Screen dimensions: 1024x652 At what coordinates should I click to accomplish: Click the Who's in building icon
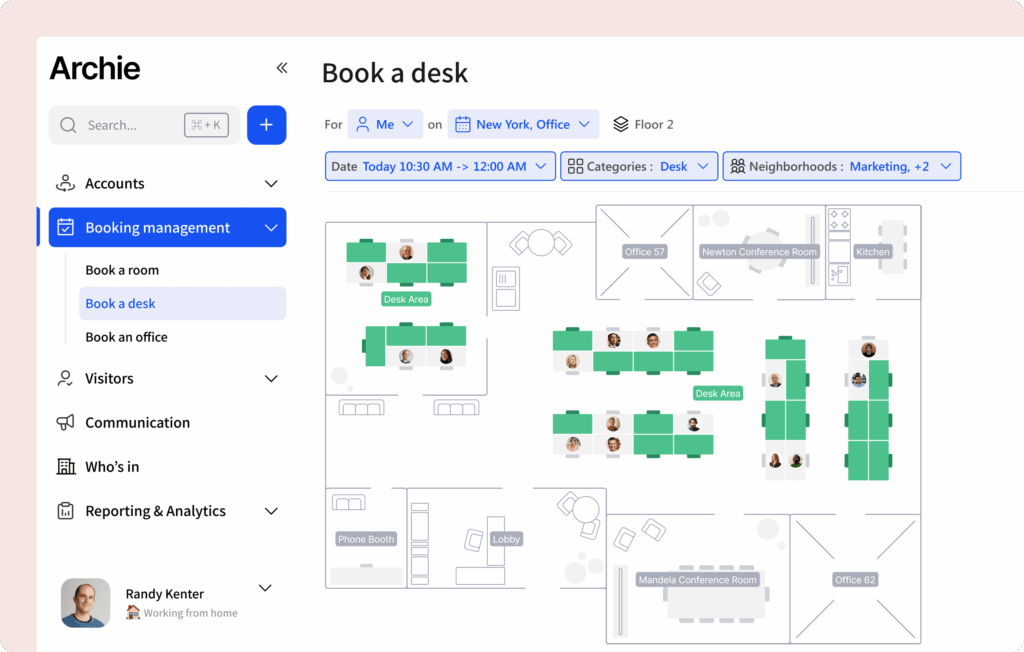coord(64,466)
